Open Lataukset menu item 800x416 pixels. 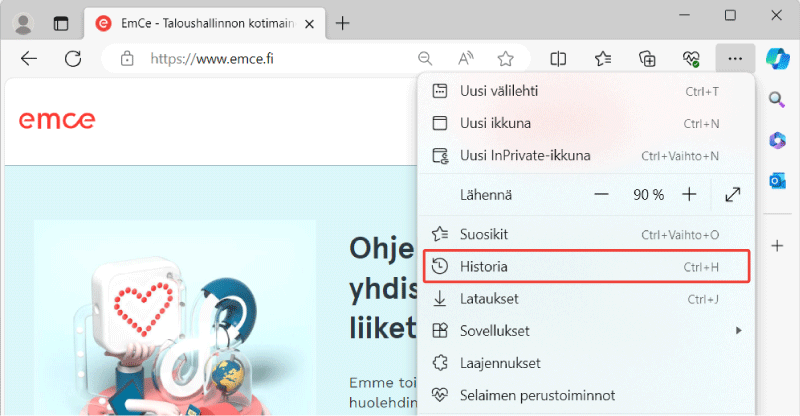586,299
